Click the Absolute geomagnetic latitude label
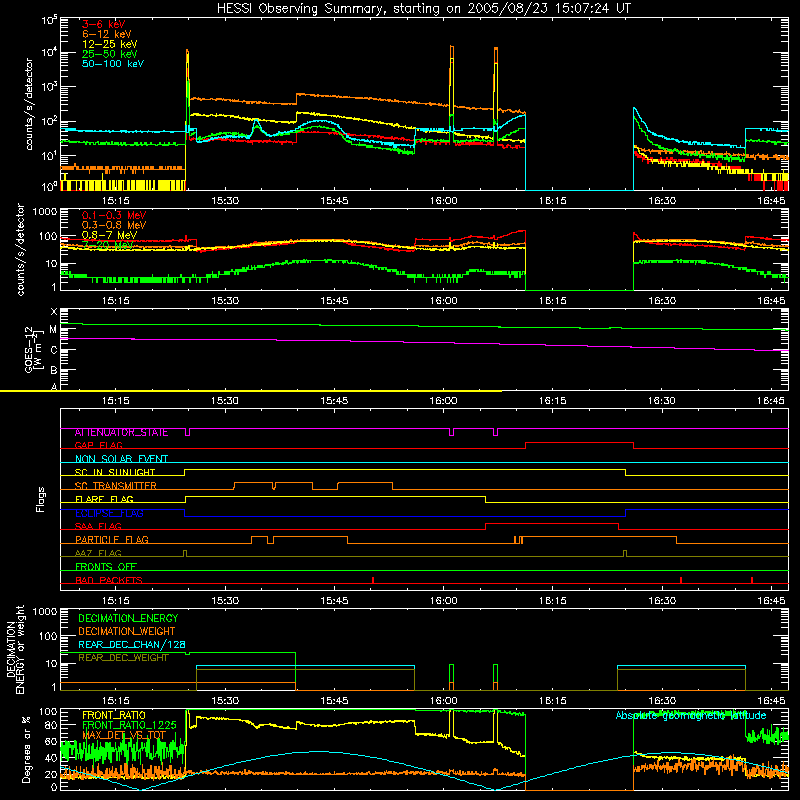The width and height of the screenshot is (800, 800). [691, 715]
